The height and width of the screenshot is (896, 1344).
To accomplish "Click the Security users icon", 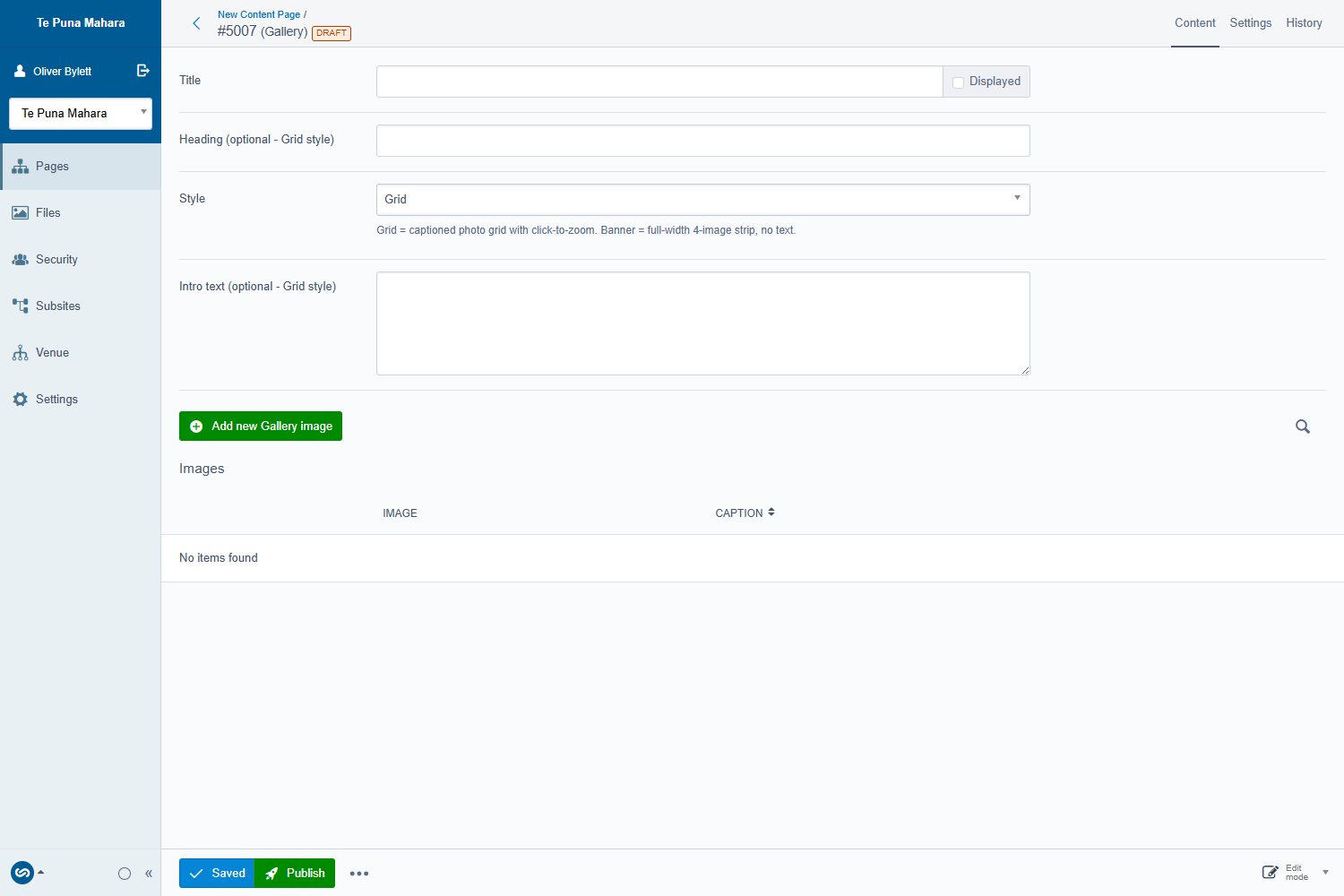I will click(20, 259).
